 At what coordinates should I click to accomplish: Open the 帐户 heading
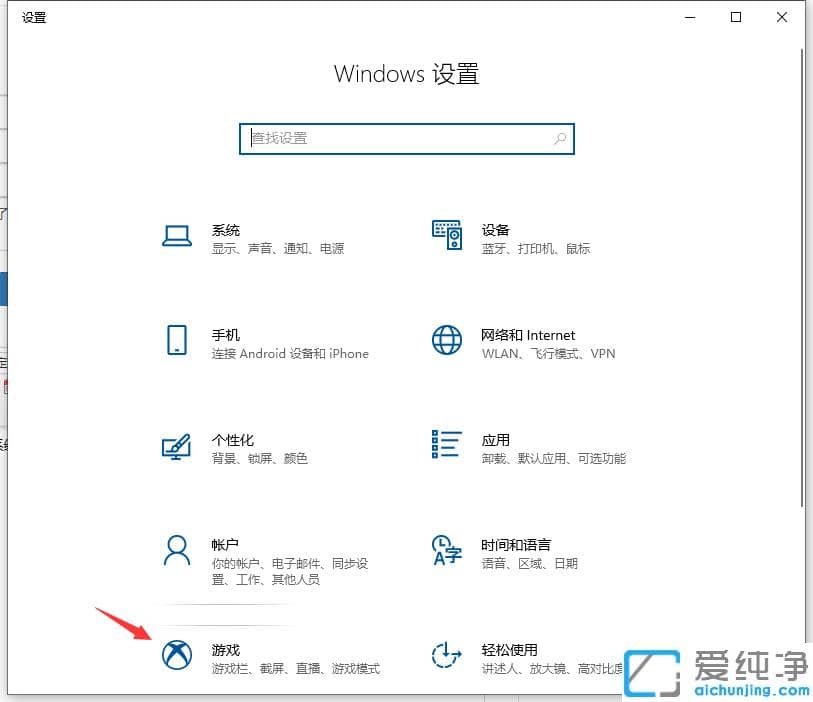(225, 545)
